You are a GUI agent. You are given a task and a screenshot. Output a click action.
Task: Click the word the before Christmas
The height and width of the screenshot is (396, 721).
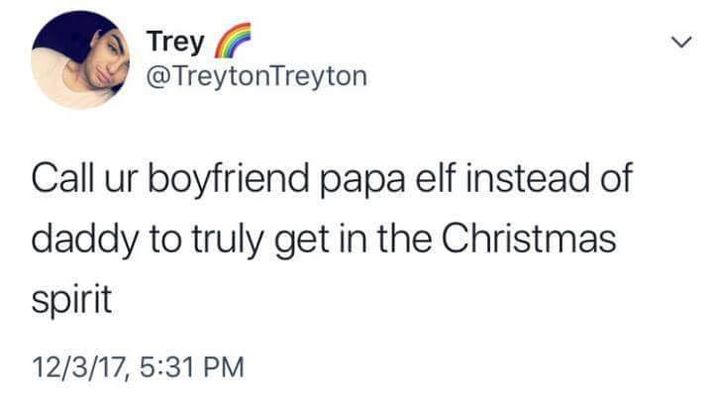pyautogui.click(x=405, y=239)
